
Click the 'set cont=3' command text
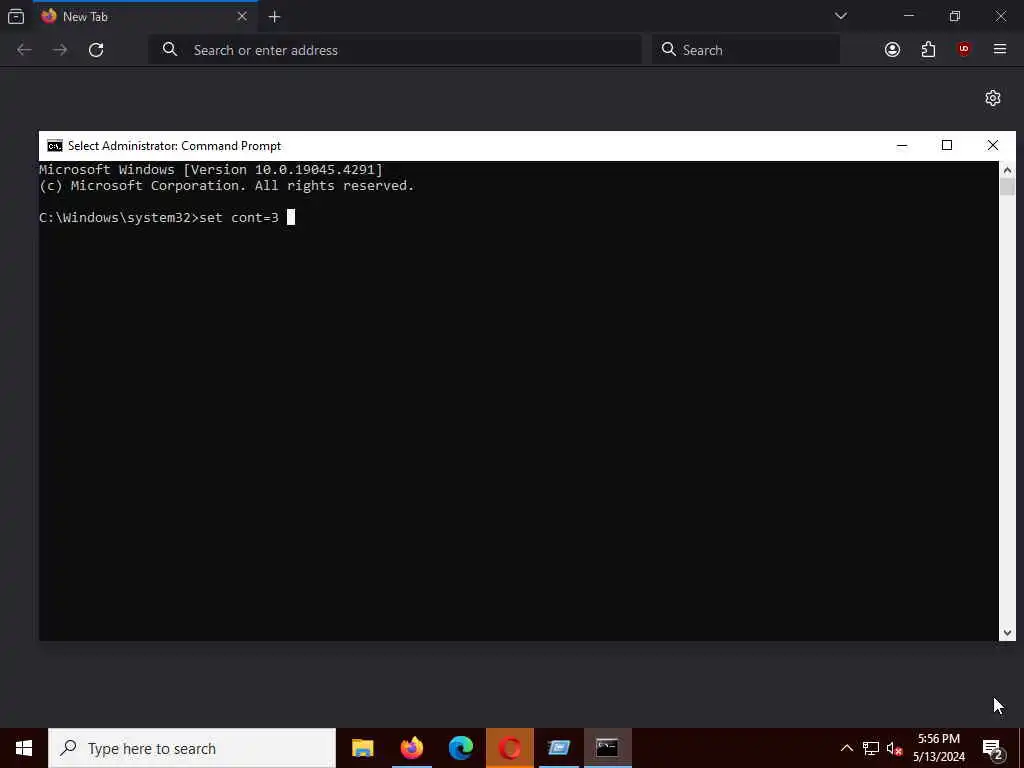(x=239, y=217)
